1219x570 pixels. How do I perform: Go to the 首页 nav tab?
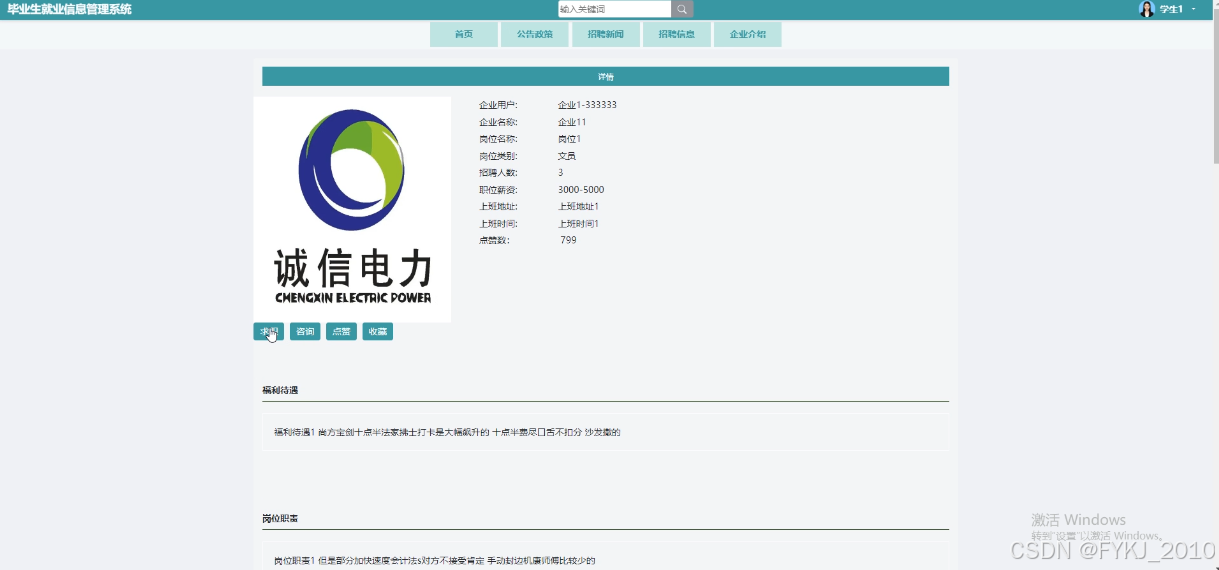click(x=463, y=34)
